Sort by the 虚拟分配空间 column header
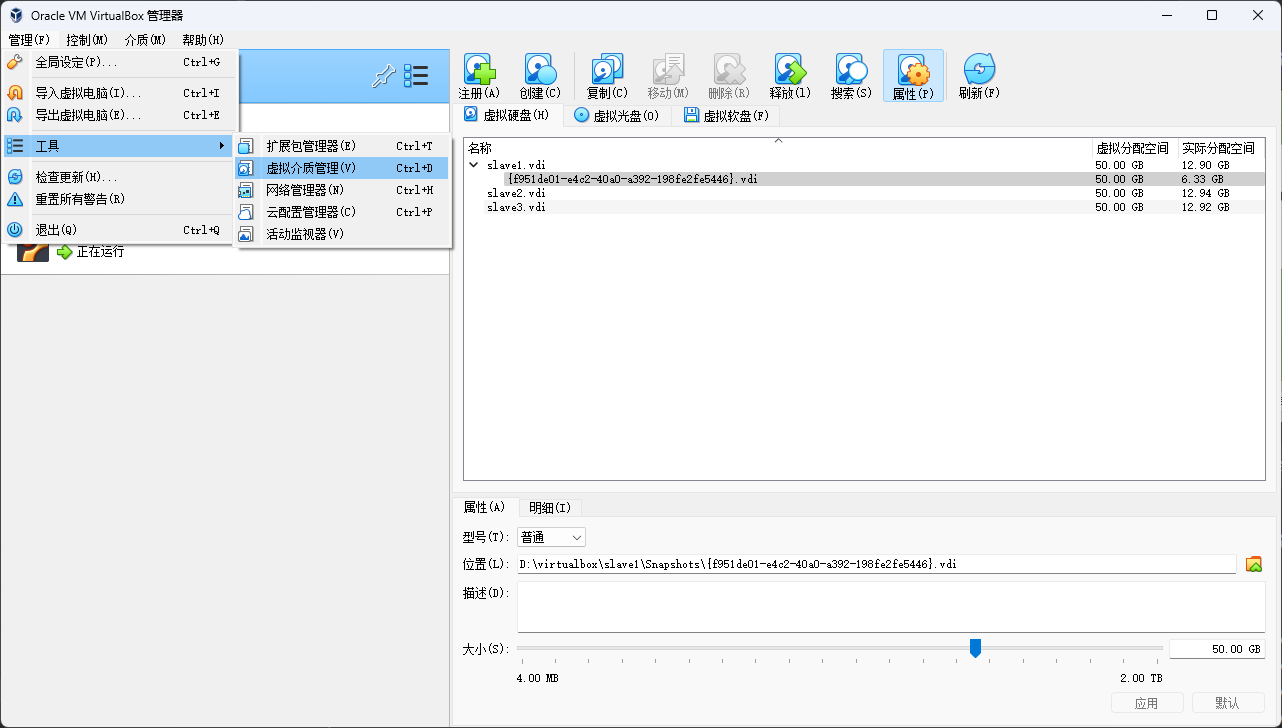 point(1135,148)
